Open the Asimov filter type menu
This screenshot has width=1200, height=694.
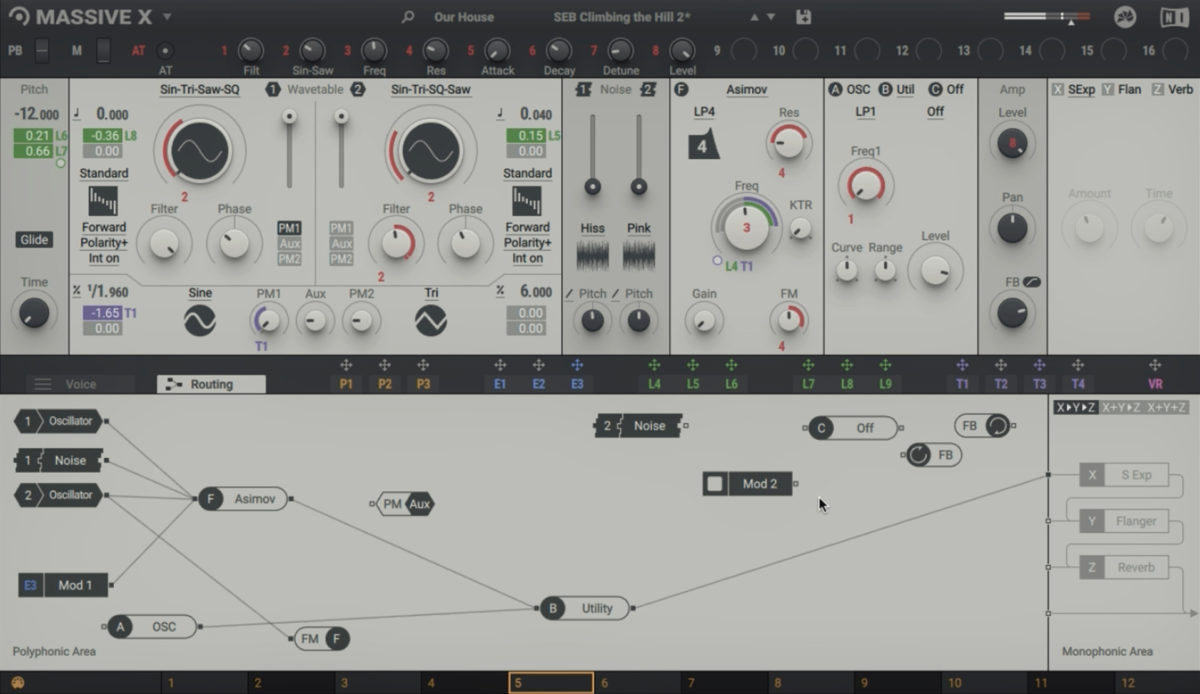(x=747, y=90)
